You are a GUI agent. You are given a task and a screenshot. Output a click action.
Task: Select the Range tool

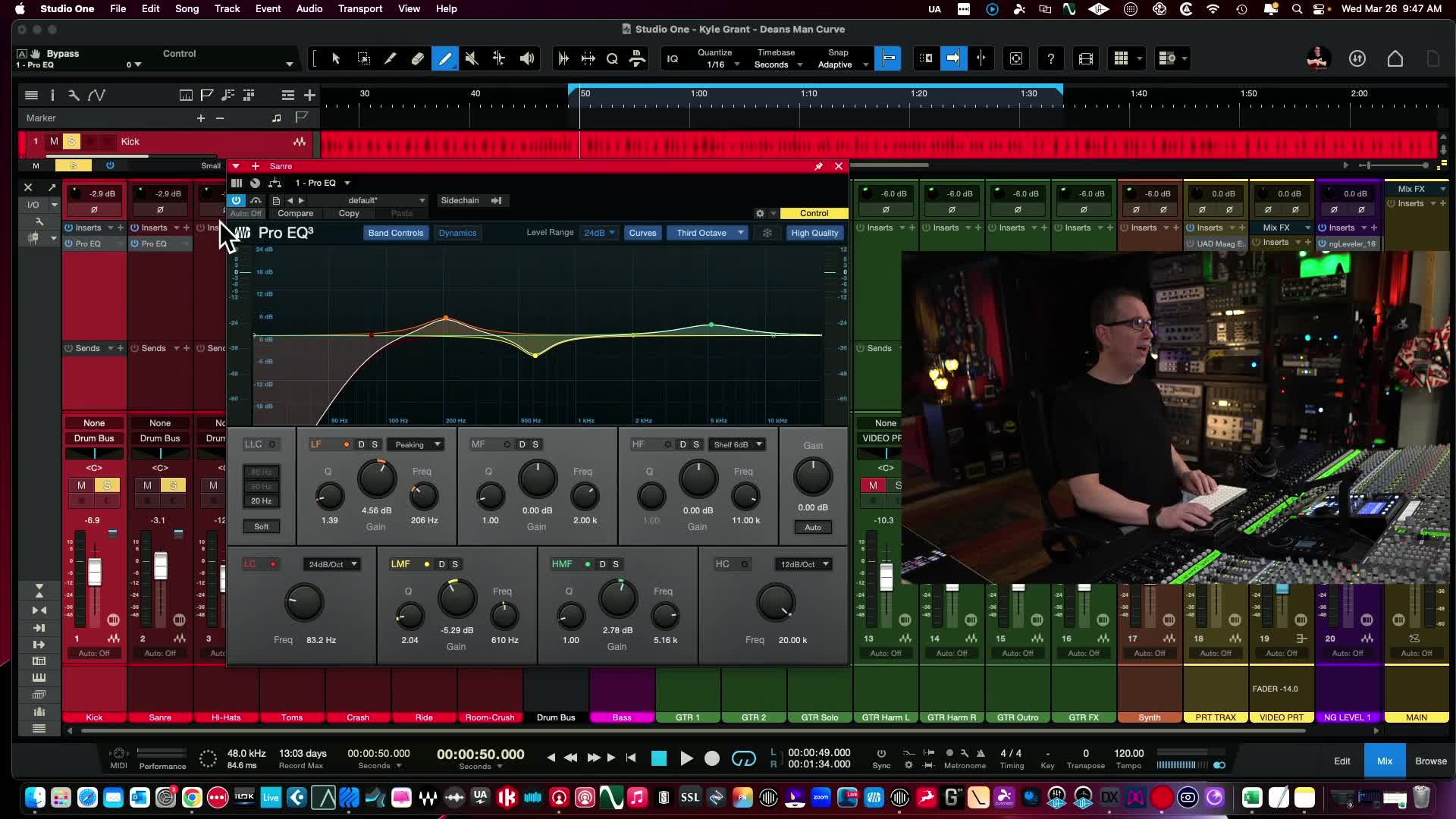[x=364, y=58]
